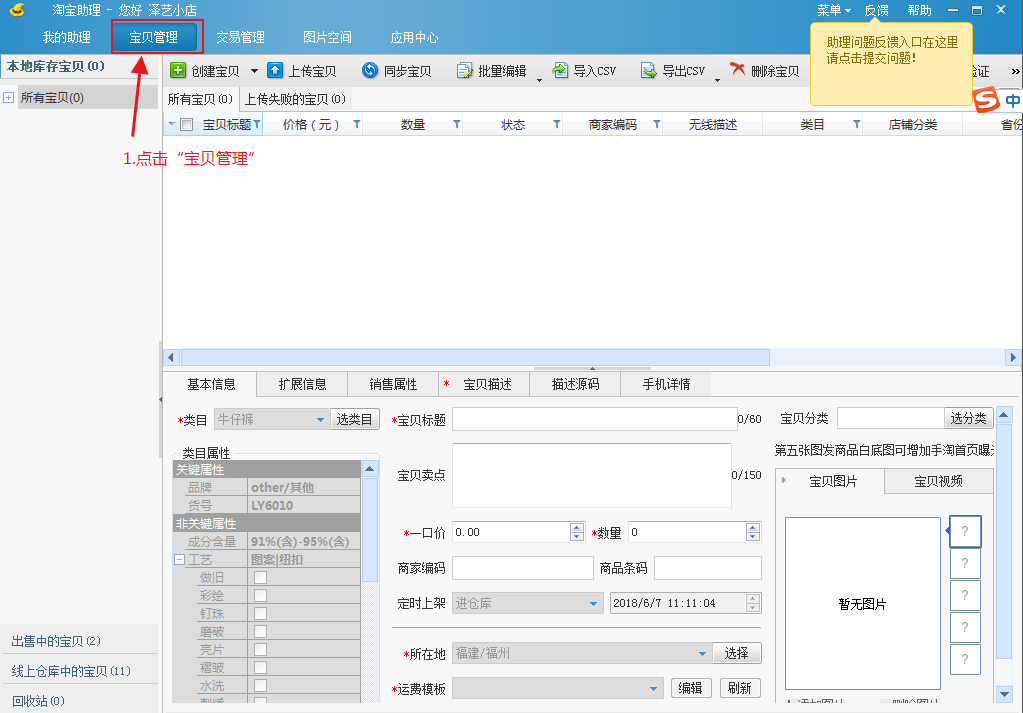
Task: Open the 类目 category dropdown
Action: [320, 419]
